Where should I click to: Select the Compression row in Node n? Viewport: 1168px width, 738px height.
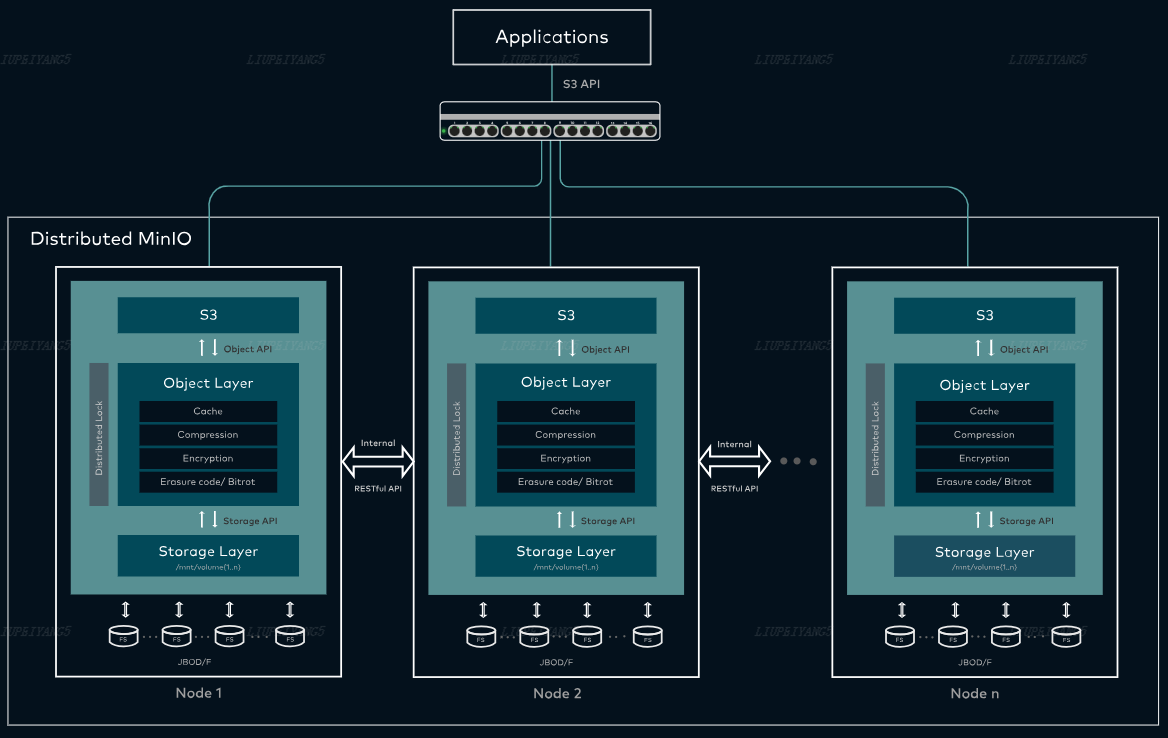click(984, 435)
